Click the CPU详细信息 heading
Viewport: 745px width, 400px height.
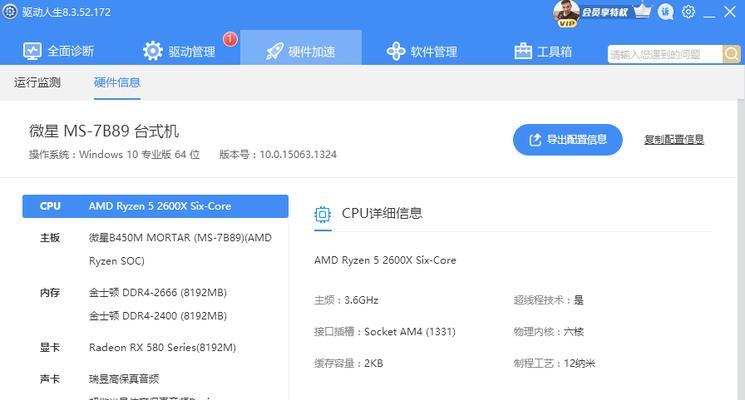pyautogui.click(x=382, y=213)
